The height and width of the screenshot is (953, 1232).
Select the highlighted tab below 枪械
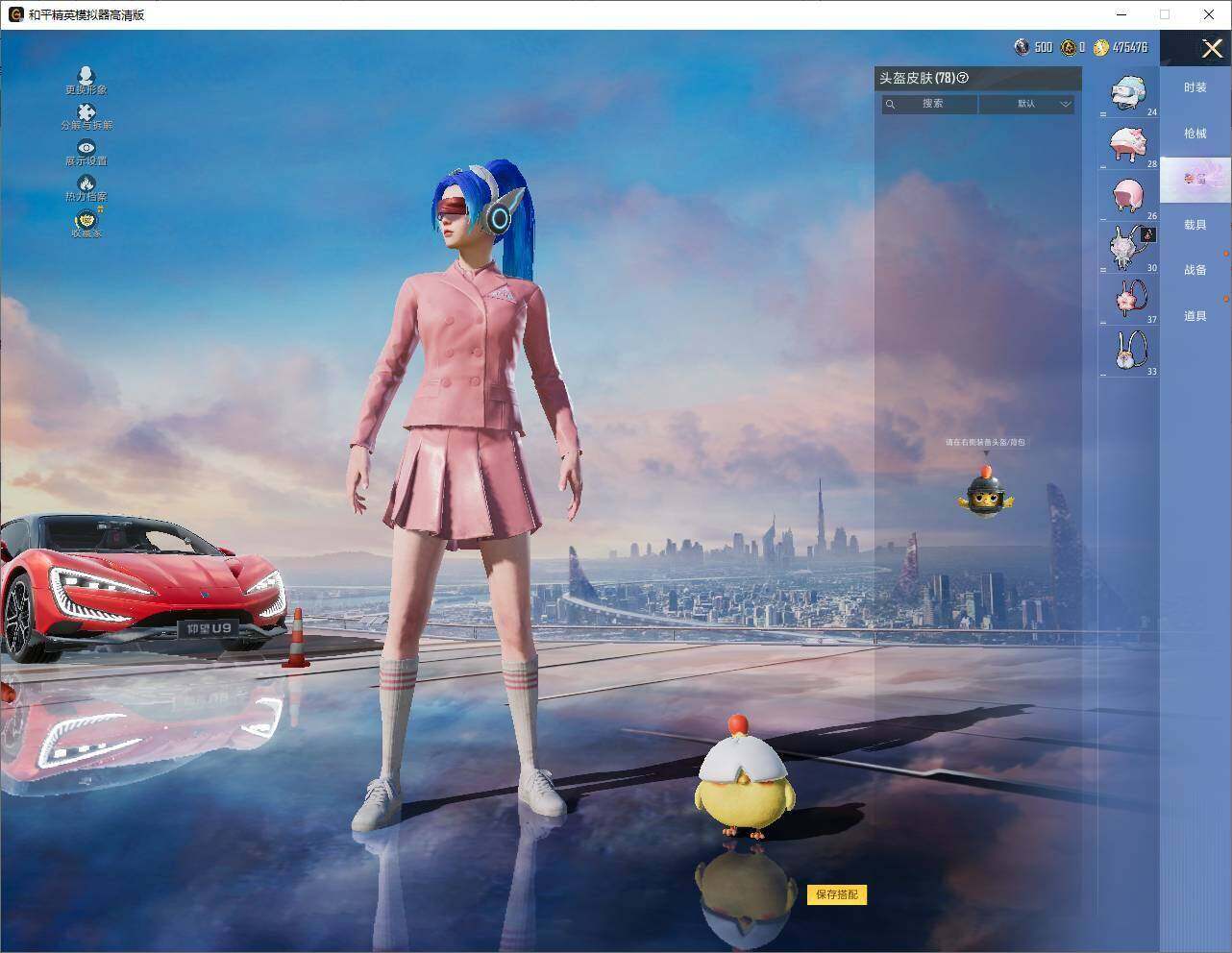point(1195,180)
